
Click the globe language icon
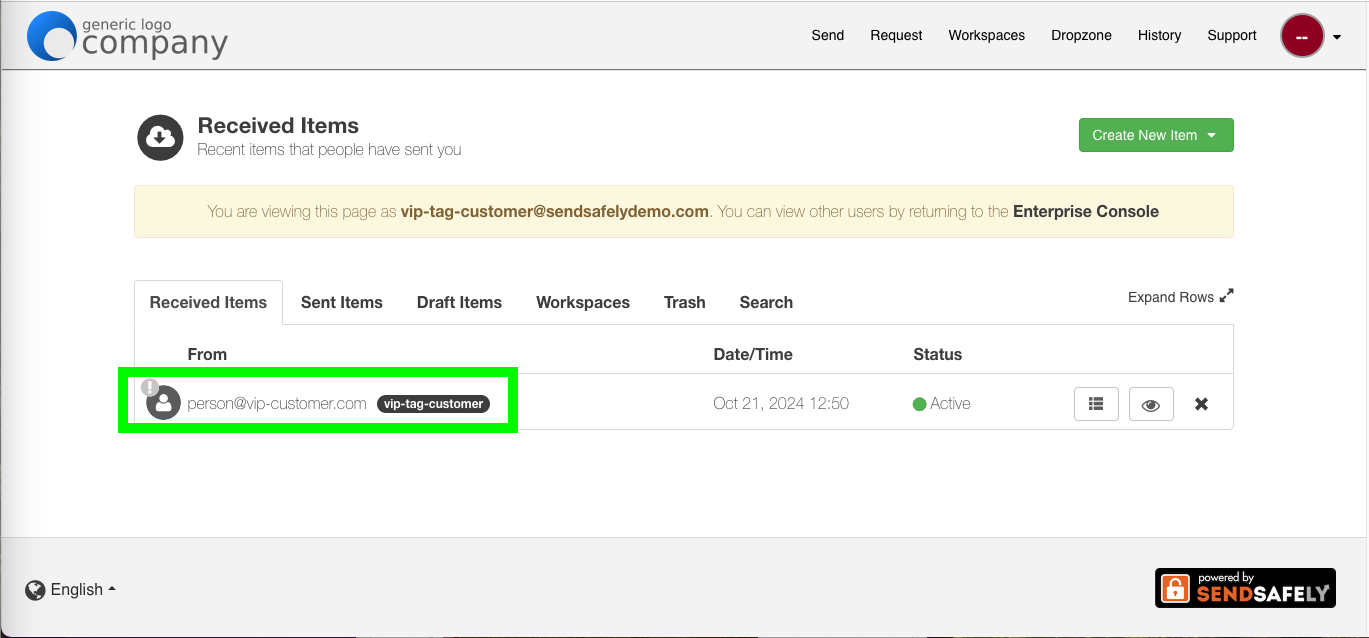[35, 590]
